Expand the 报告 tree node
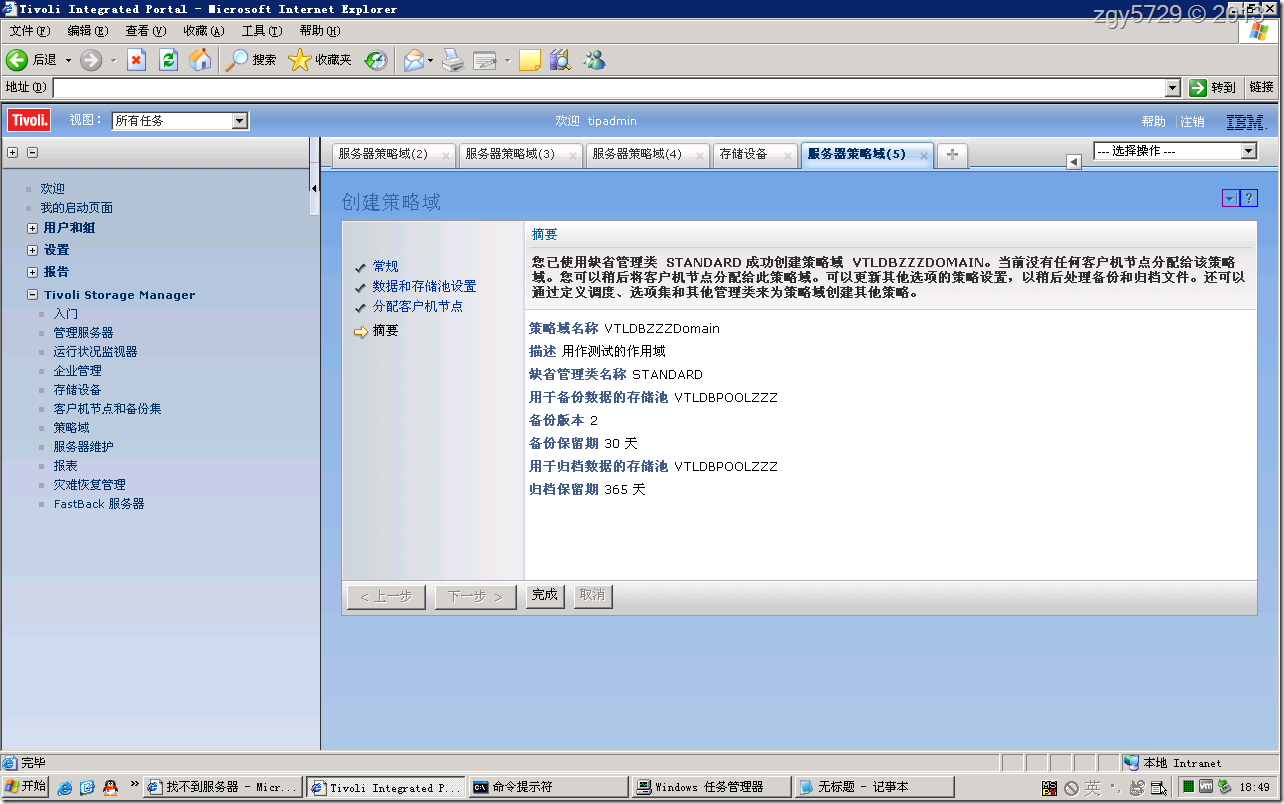1284x804 pixels. 33,272
